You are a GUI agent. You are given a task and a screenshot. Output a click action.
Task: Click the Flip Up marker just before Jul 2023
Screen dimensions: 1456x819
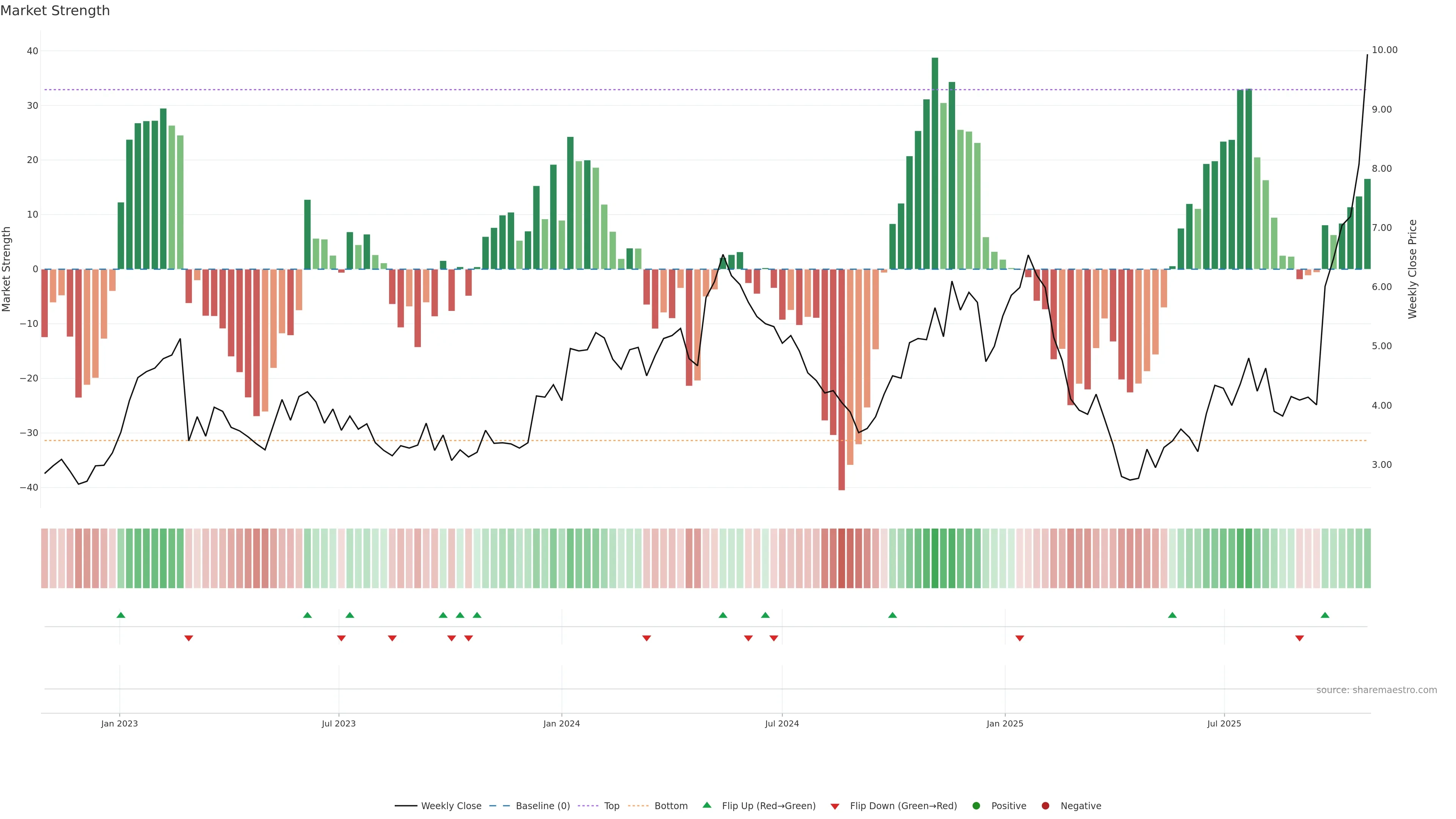click(308, 615)
